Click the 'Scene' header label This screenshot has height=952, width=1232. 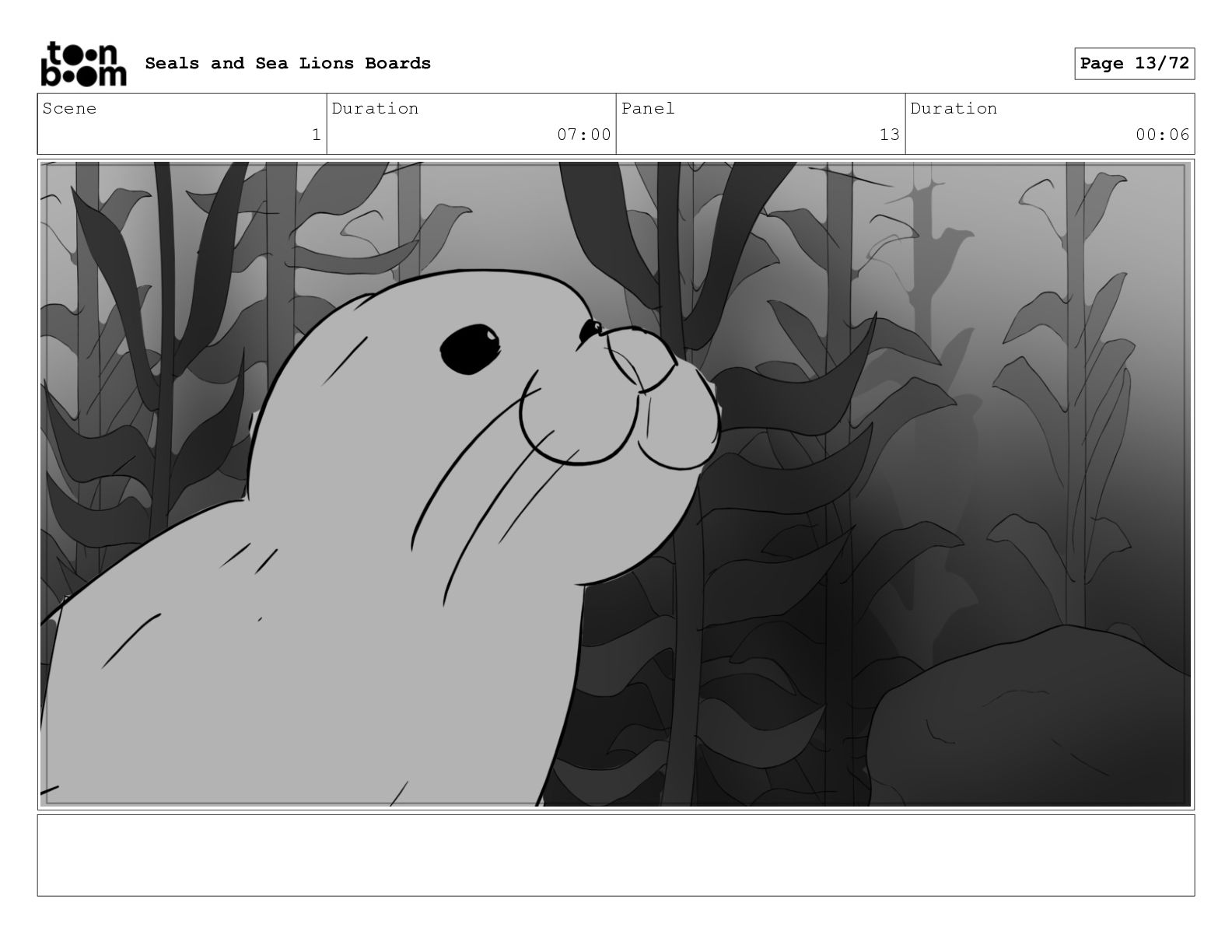(x=70, y=108)
